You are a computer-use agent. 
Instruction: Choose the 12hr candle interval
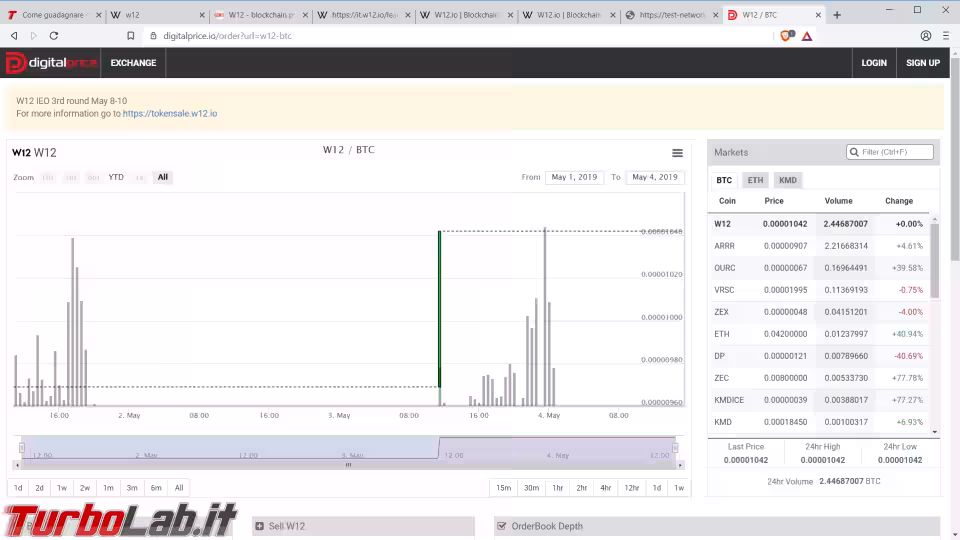(632, 488)
